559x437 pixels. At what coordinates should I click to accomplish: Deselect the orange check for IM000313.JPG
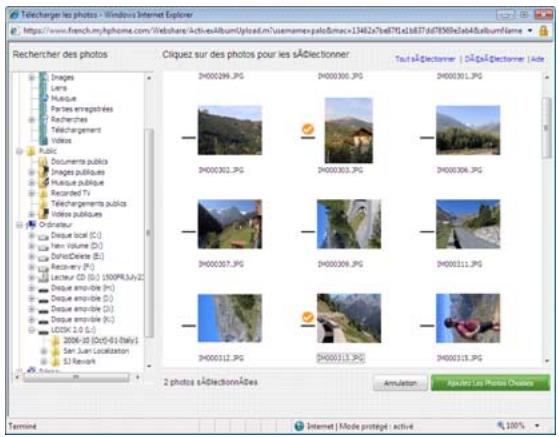click(x=308, y=317)
